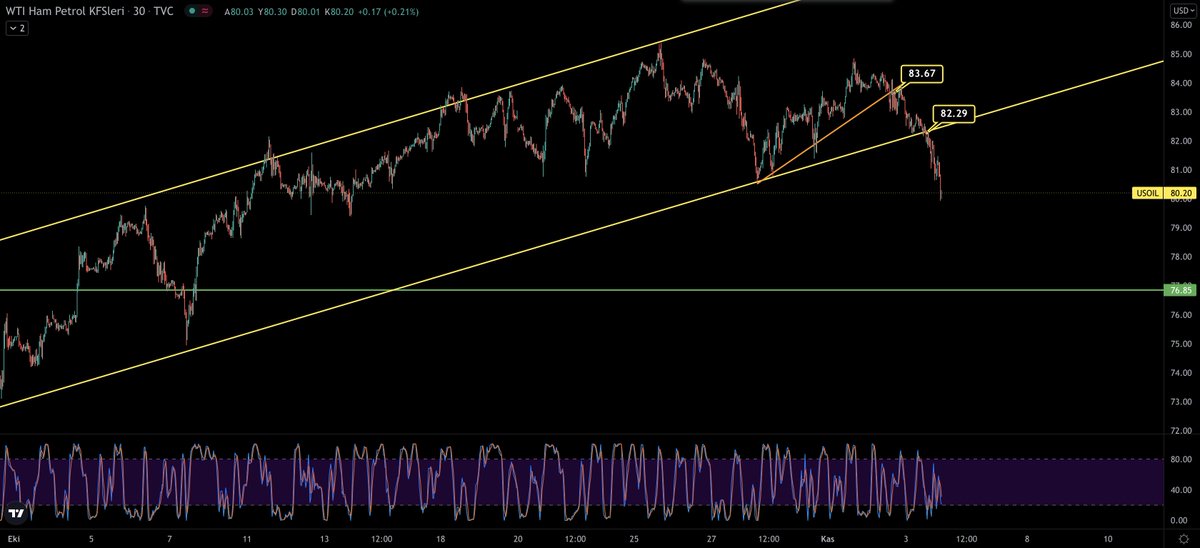Open the TradingView logo link
Image resolution: width=1200 pixels, height=548 pixels.
click(15, 512)
